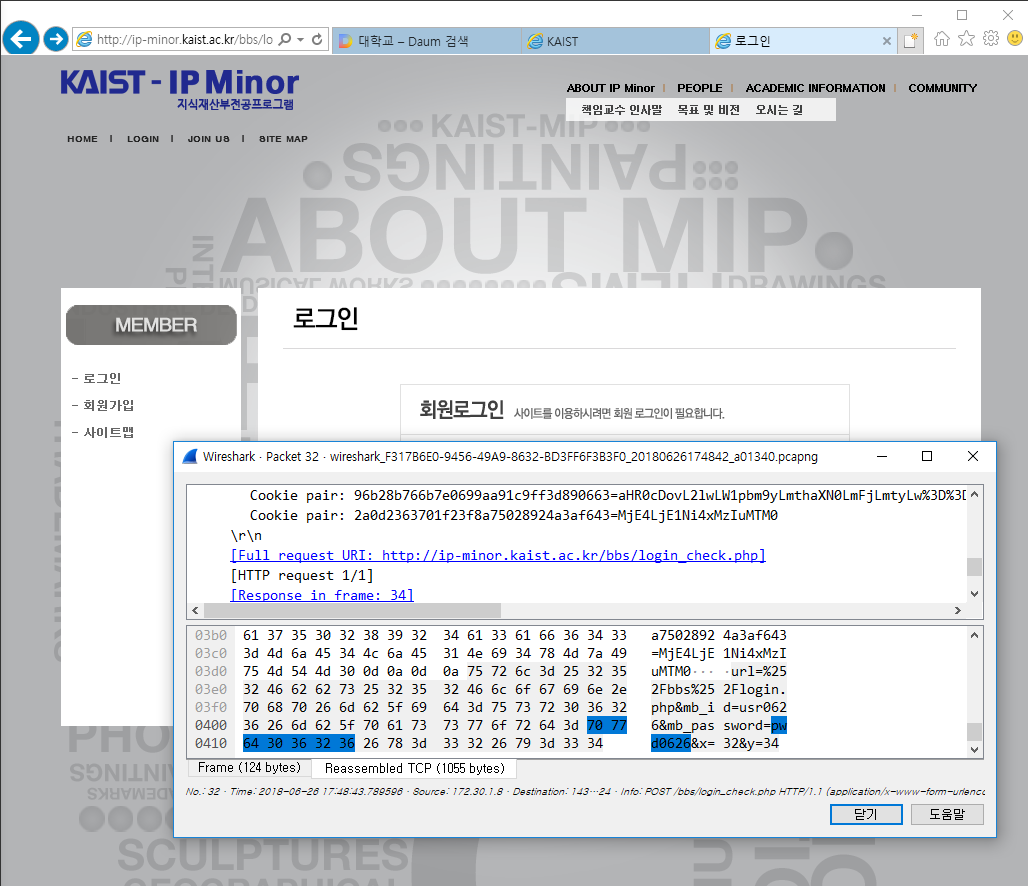1028x886 pixels.
Task: Open 회원가입 in the MEMBER sidebar
Action: tap(109, 405)
